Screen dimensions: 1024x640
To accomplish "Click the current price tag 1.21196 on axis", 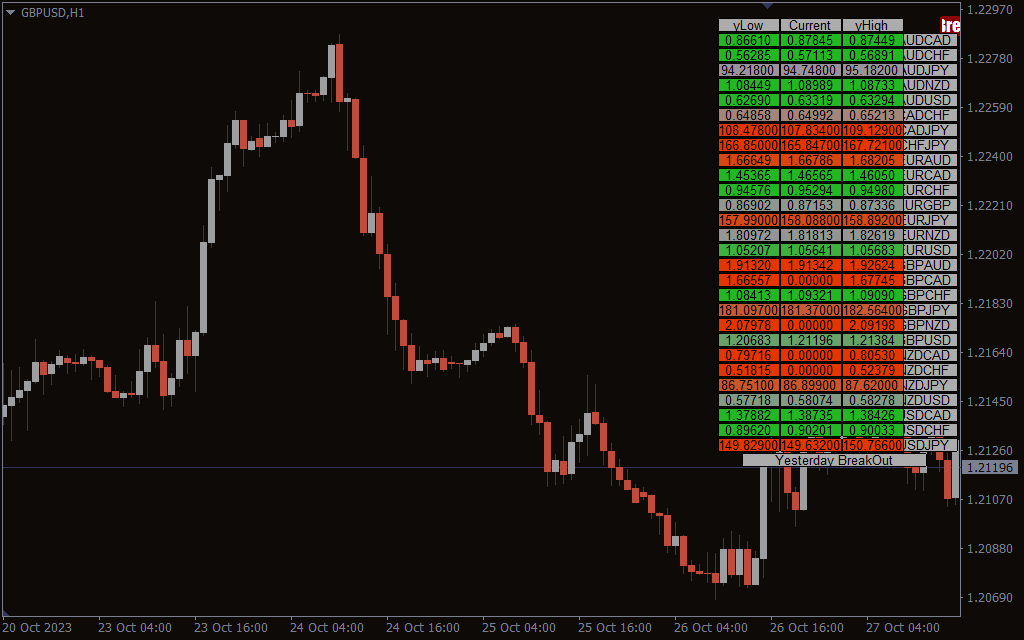I will coord(990,467).
